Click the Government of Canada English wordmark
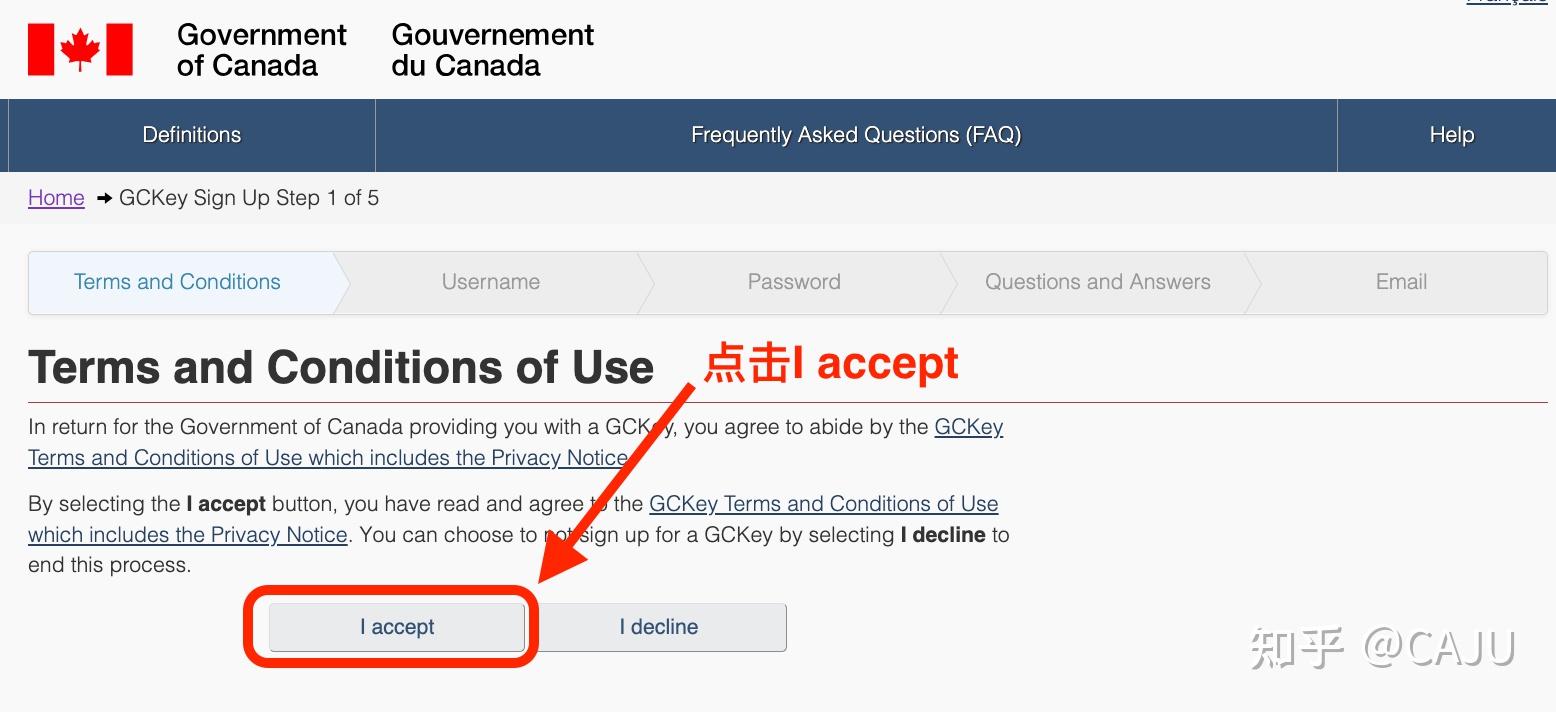This screenshot has width=1556, height=712. pyautogui.click(x=261, y=50)
